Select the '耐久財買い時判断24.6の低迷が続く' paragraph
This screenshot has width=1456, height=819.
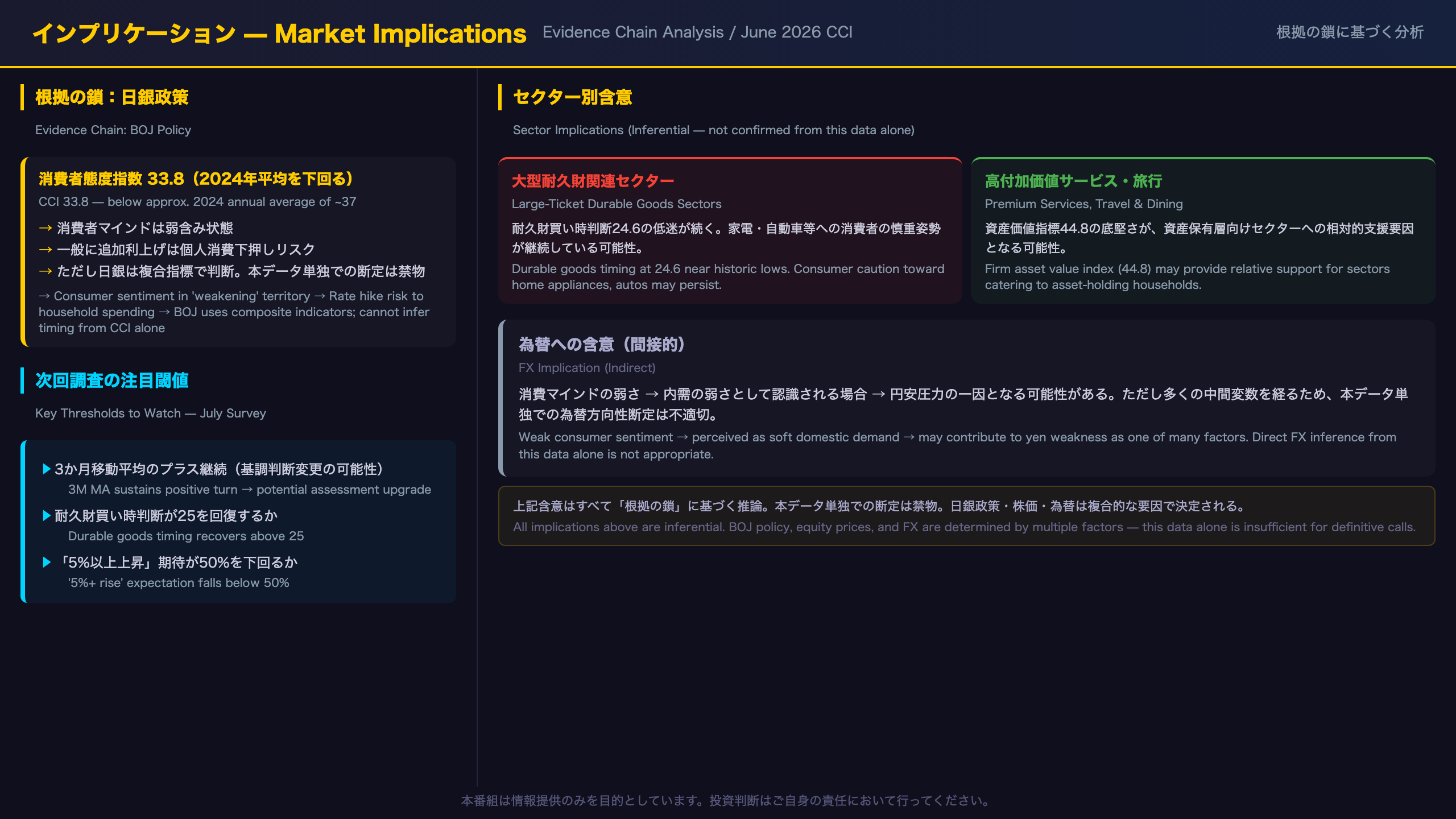click(x=726, y=238)
